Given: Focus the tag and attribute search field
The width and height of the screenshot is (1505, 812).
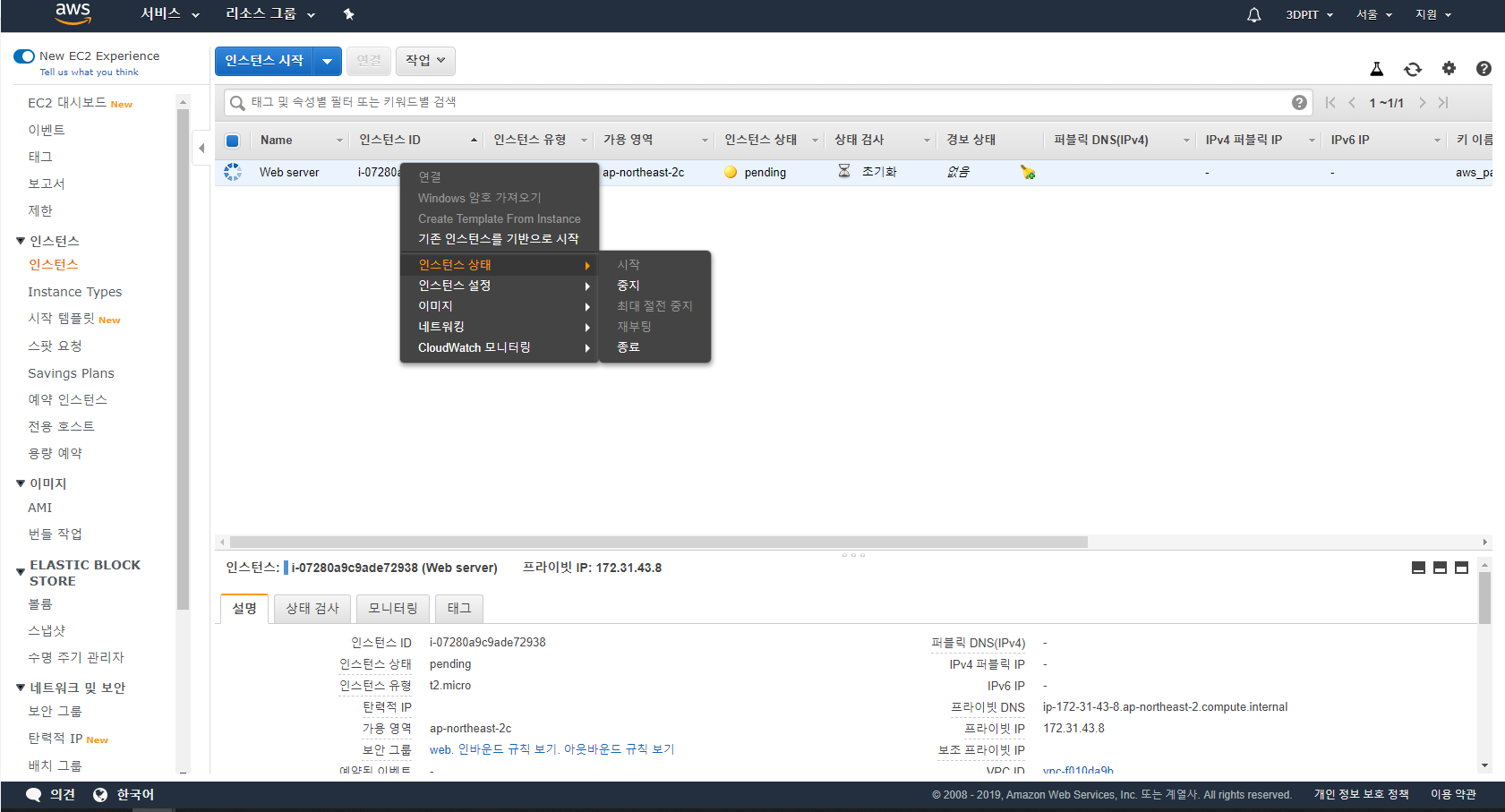Looking at the screenshot, I should (x=768, y=103).
